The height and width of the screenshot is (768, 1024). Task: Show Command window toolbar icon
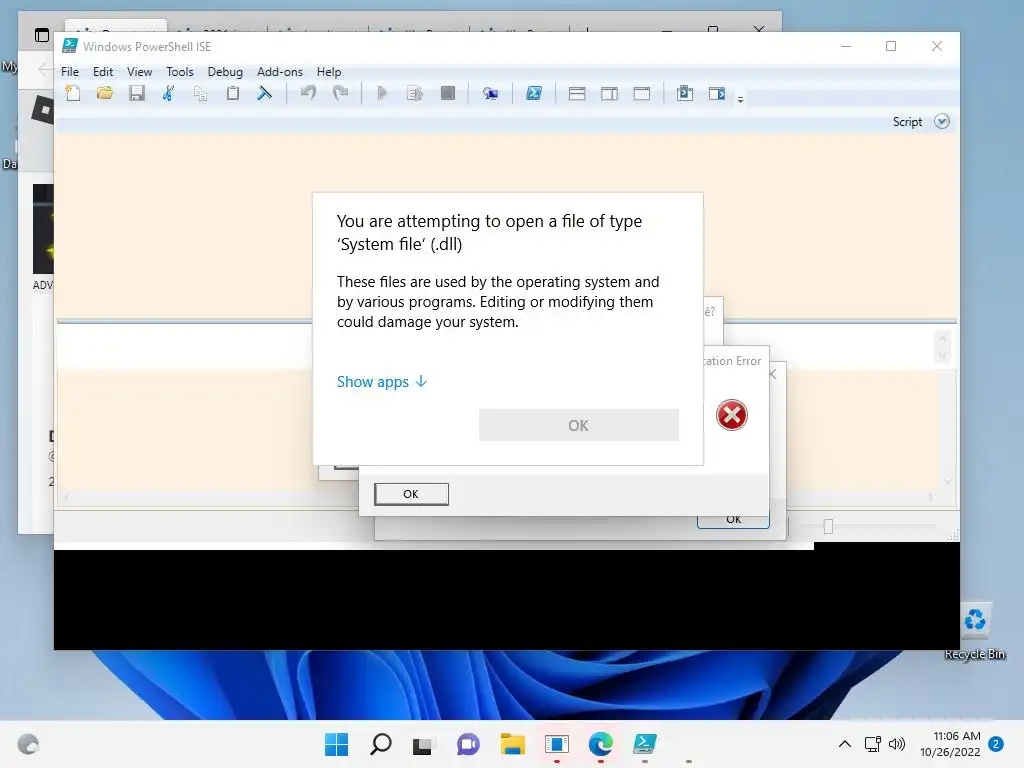point(685,93)
